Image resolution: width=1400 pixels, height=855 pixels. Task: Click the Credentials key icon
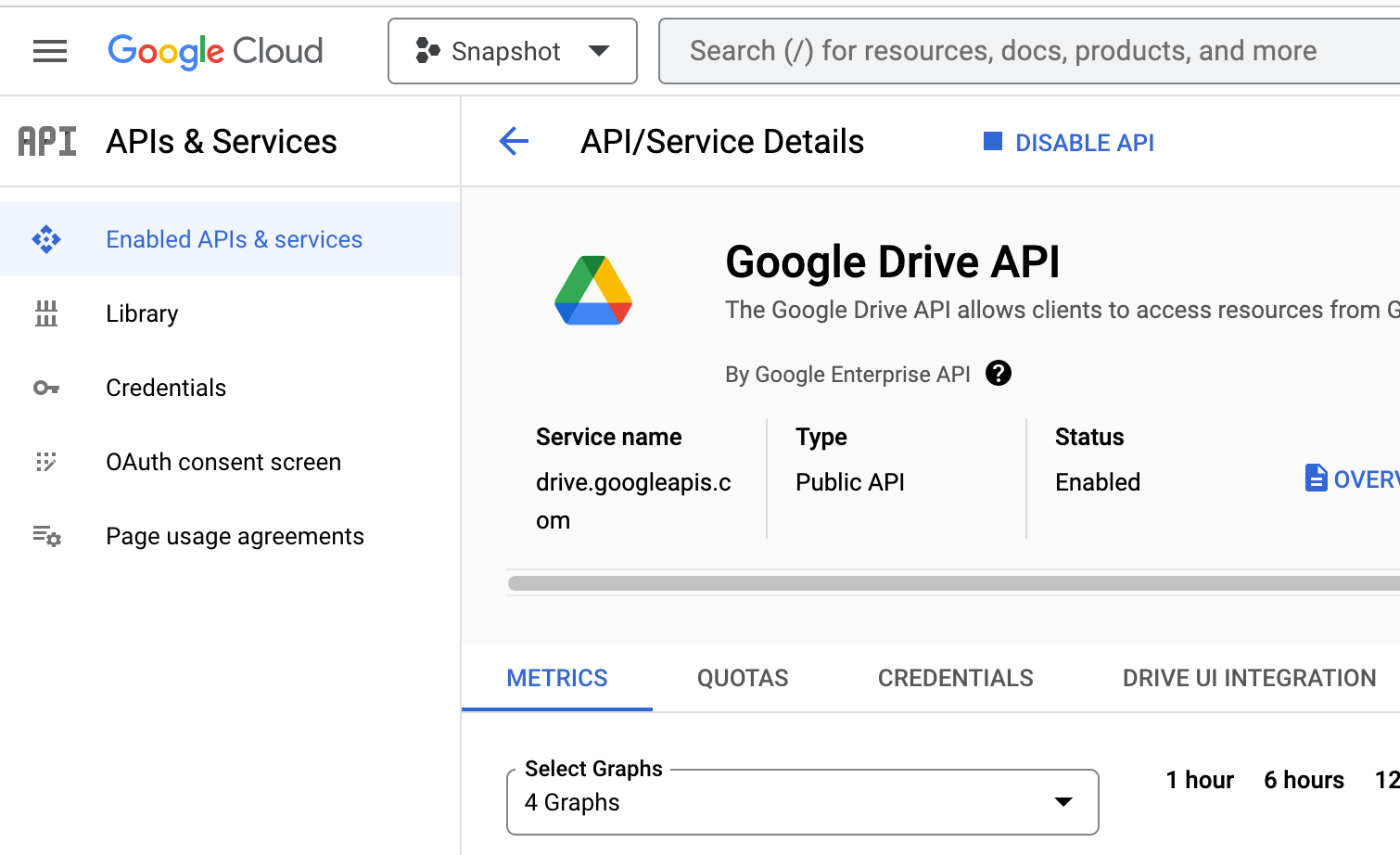[x=46, y=388]
